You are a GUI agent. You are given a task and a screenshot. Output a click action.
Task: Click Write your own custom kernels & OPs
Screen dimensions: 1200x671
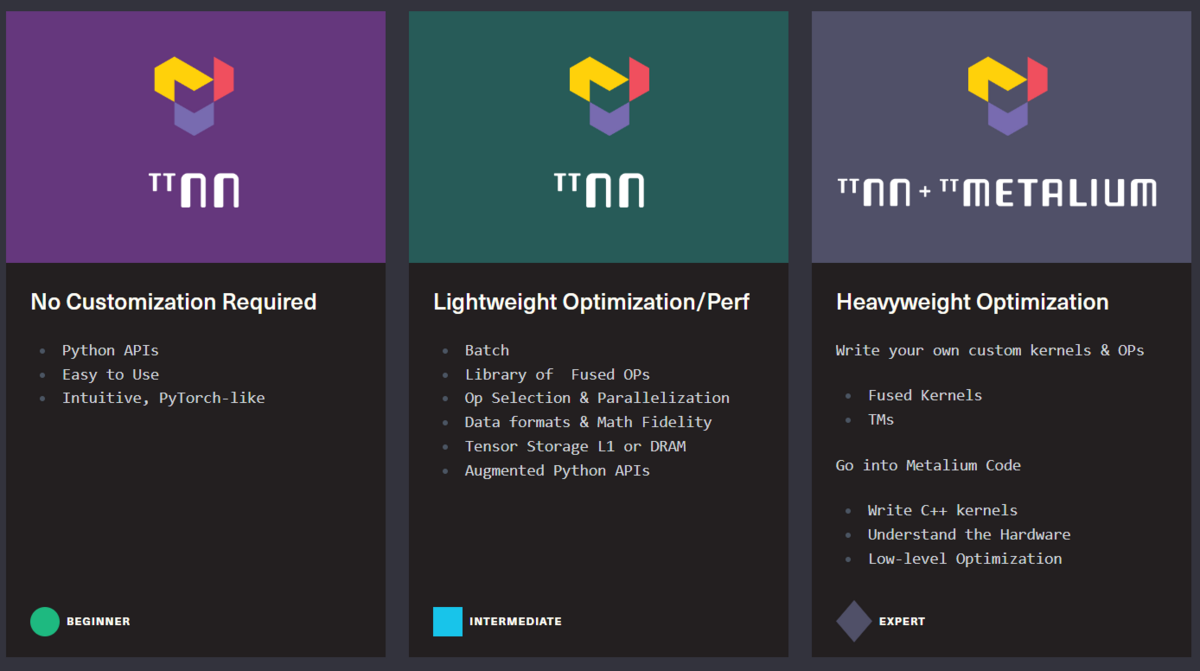(990, 351)
